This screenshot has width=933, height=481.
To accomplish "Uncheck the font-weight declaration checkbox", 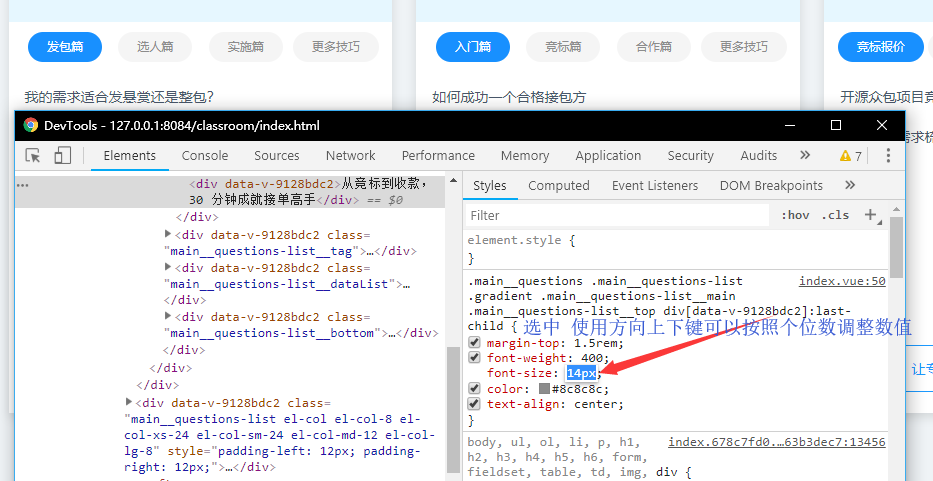I will (474, 358).
